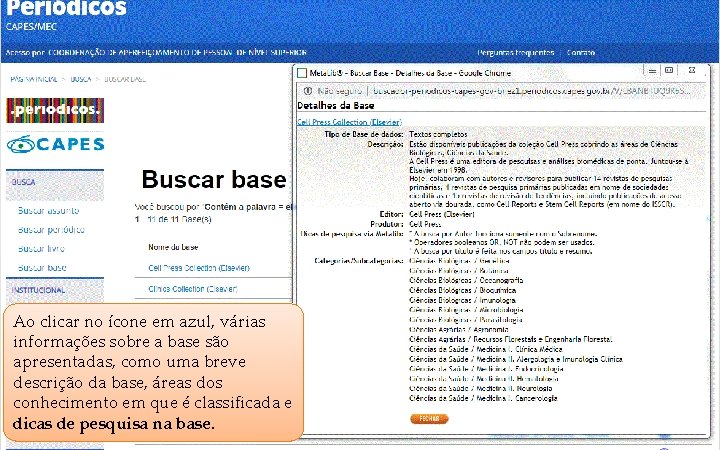Image resolution: width=720 pixels, height=450 pixels.
Task: Click the popup address bar URL
Action: click(x=531, y=91)
